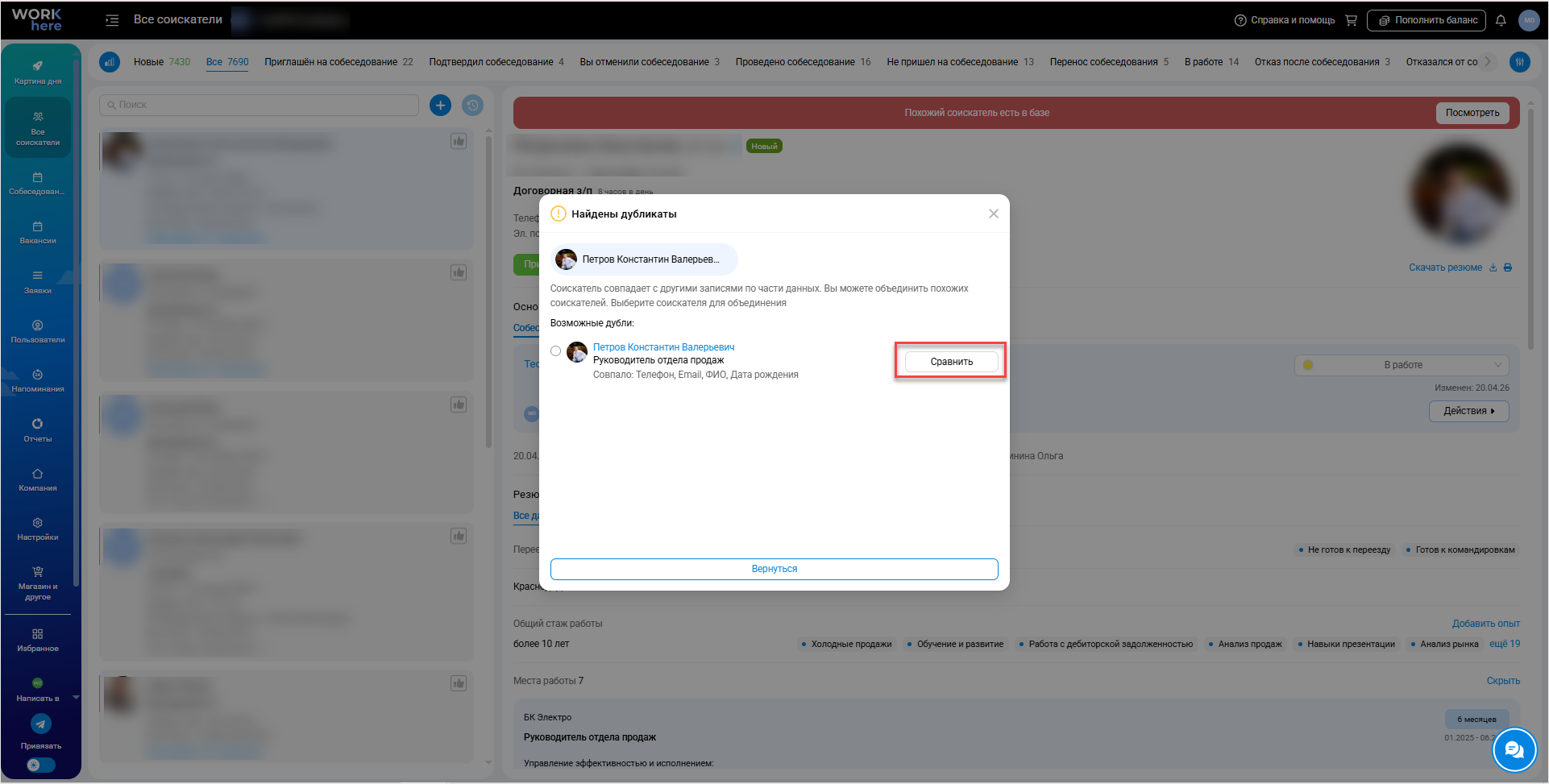Open the В работе status dropdown

coord(1402,365)
